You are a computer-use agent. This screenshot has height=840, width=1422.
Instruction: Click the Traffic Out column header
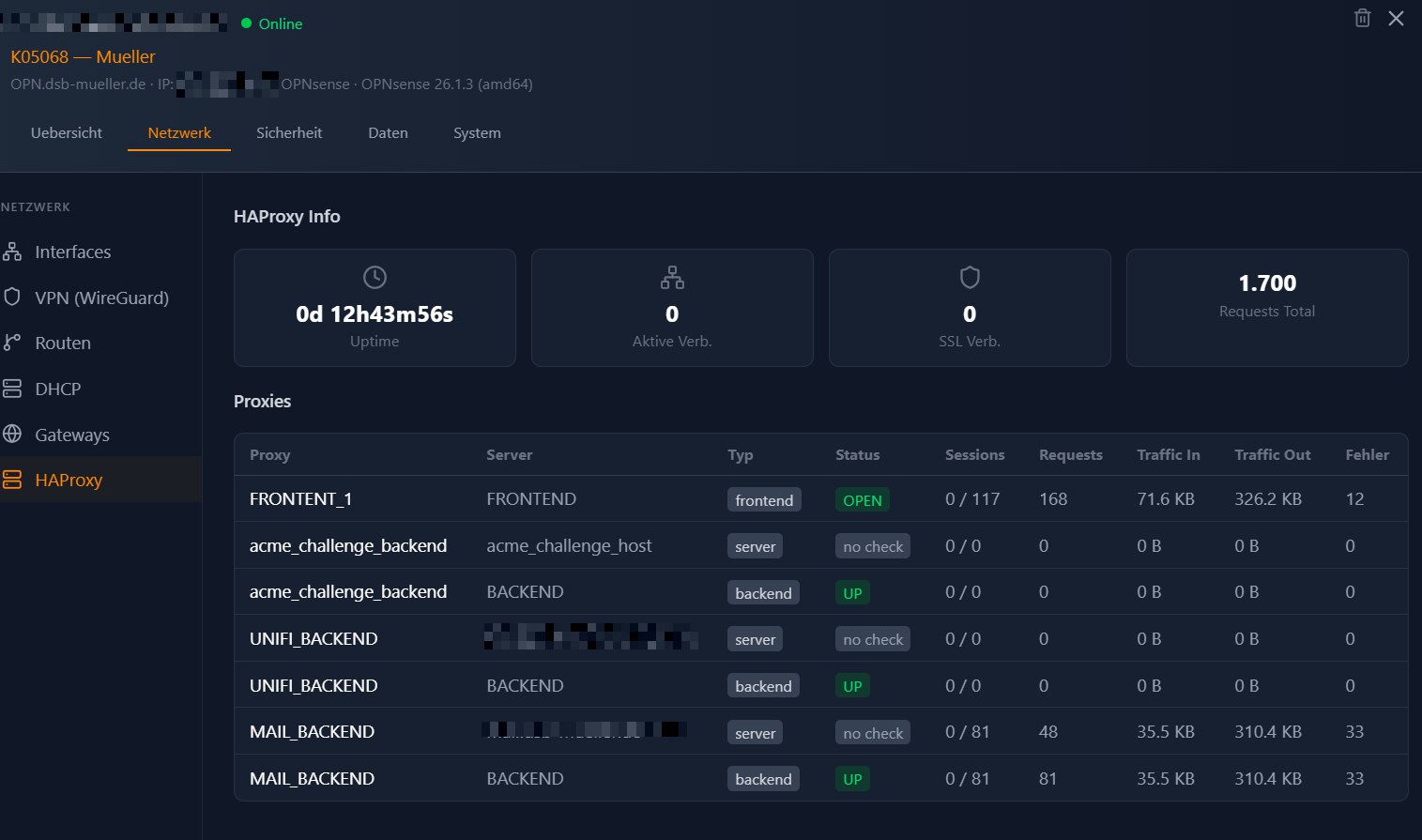1273,454
